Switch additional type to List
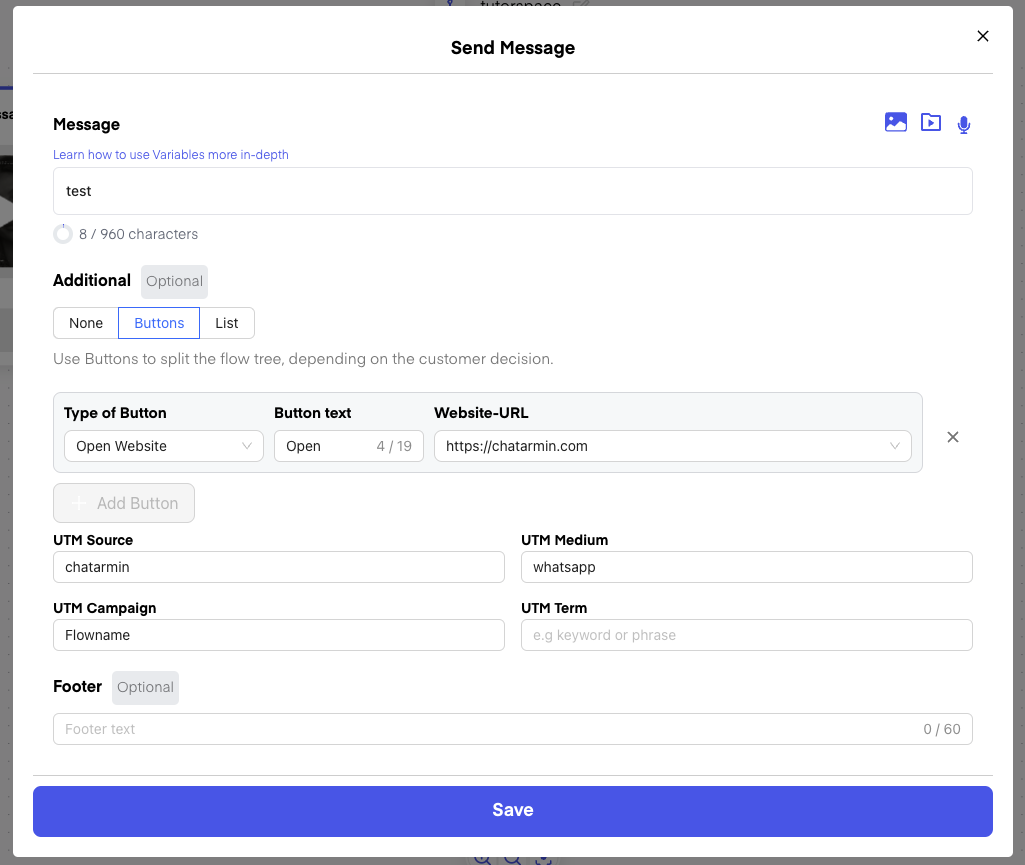The image size is (1025, 865). 227,323
